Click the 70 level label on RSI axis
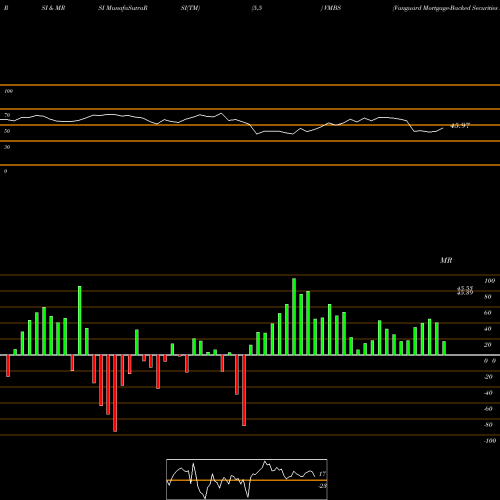500x500 pixels. tap(7, 115)
